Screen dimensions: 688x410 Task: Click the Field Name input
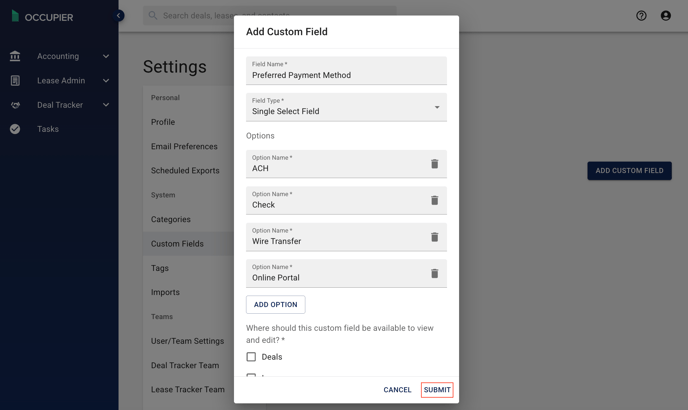click(x=346, y=71)
